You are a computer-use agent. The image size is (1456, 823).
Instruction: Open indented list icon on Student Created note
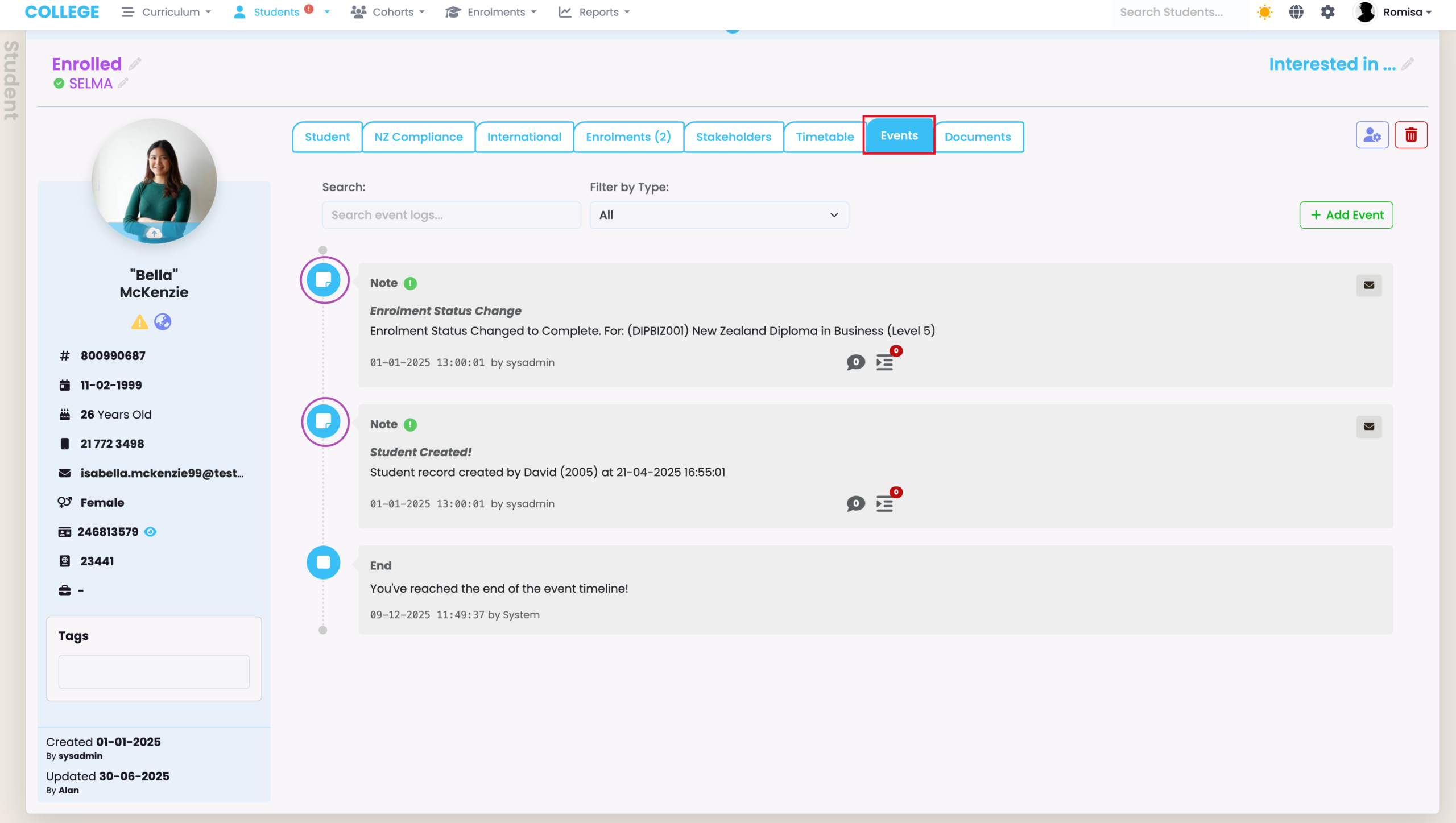[x=885, y=504]
